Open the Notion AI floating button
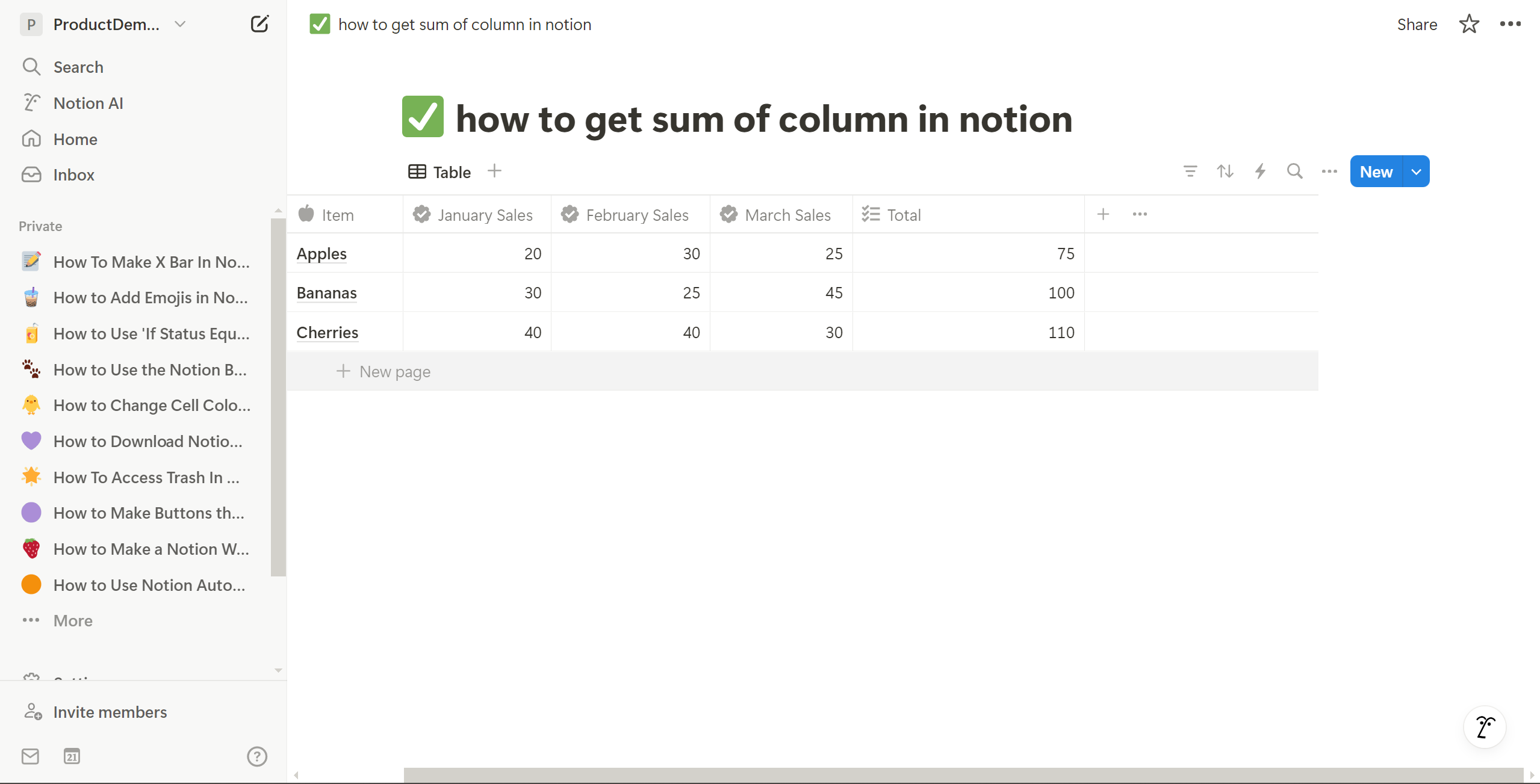This screenshot has width=1540, height=784. tap(1485, 727)
